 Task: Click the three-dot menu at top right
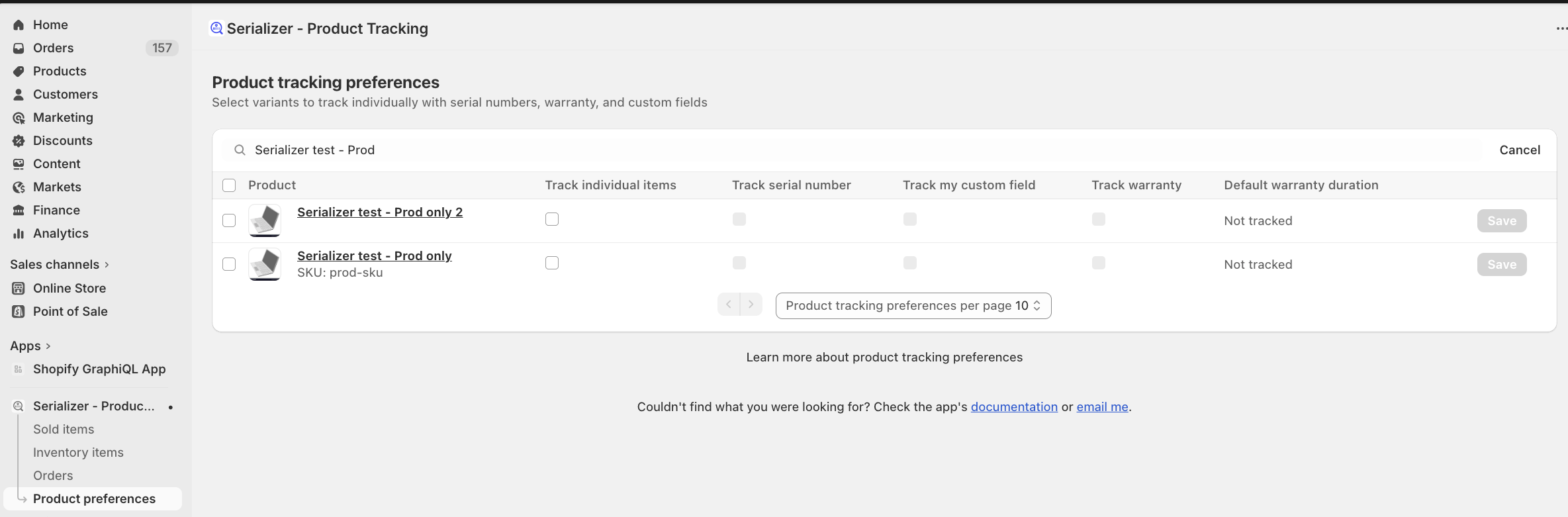(x=1561, y=28)
